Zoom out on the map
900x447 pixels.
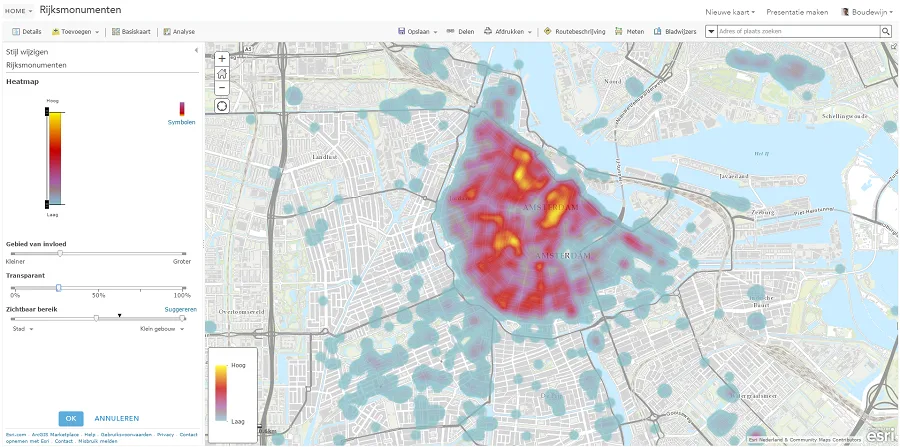click(x=221, y=87)
